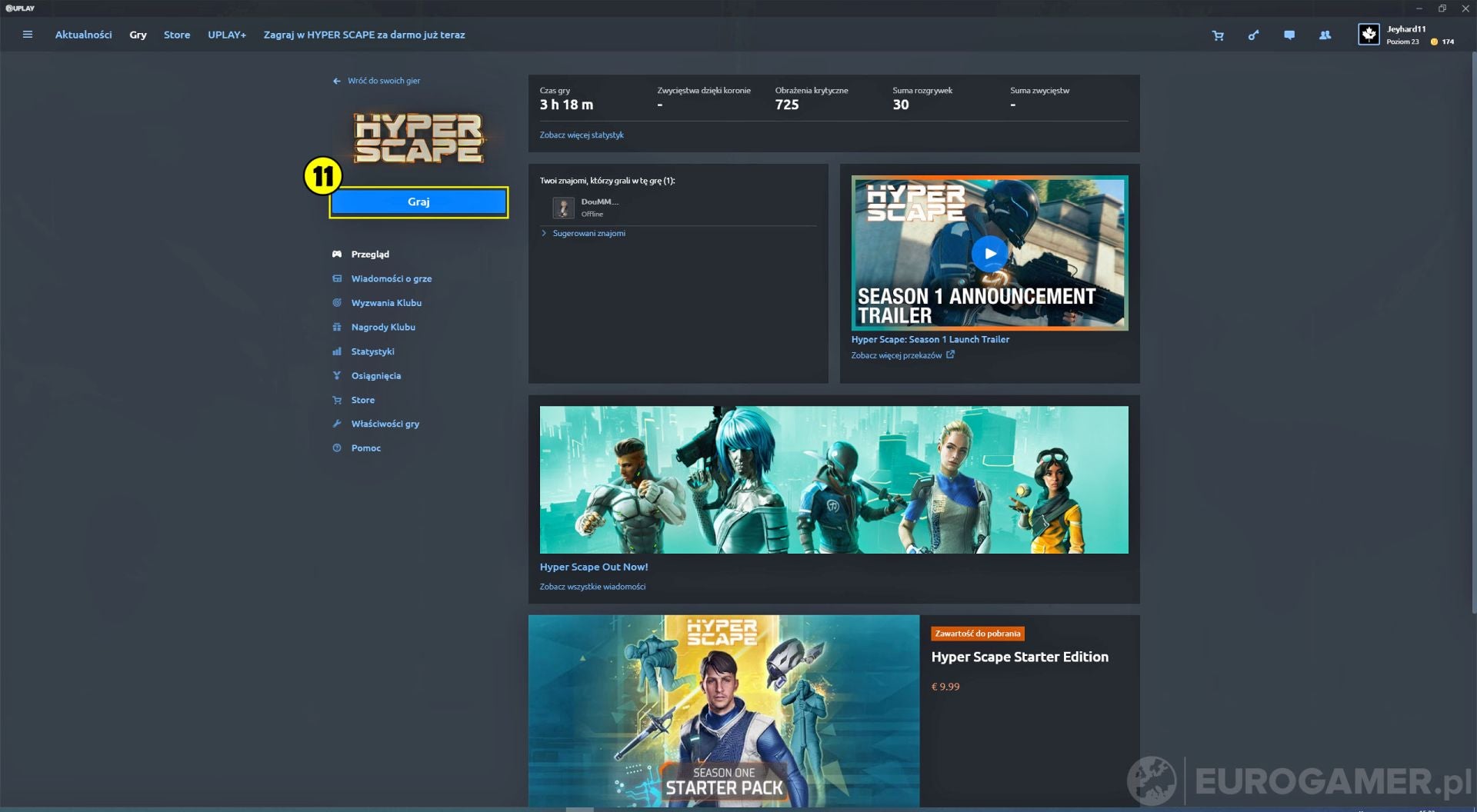Screen dimensions: 1477x812
Task: Click the cart icon beside sidebar Store
Action: pyautogui.click(x=337, y=400)
